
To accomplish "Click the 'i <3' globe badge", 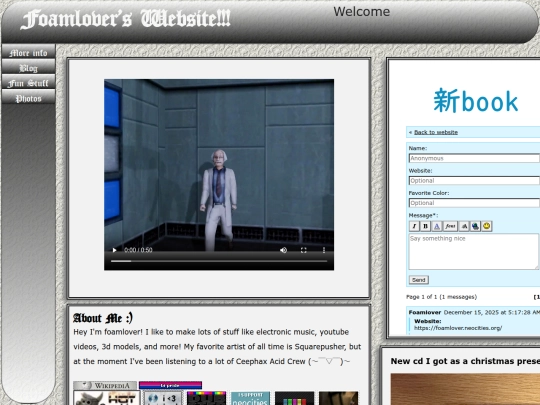I will click(x=163, y=398).
